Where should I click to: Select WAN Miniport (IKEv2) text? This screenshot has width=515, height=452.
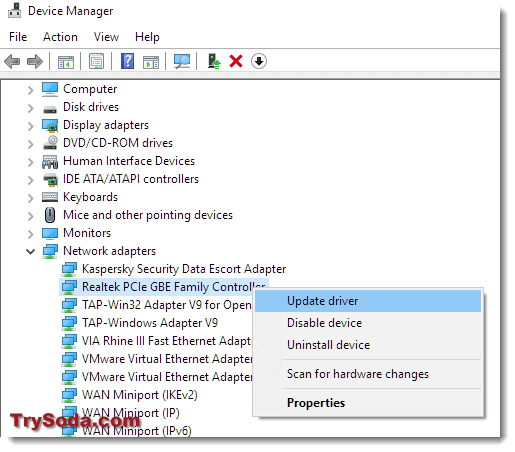pos(140,395)
